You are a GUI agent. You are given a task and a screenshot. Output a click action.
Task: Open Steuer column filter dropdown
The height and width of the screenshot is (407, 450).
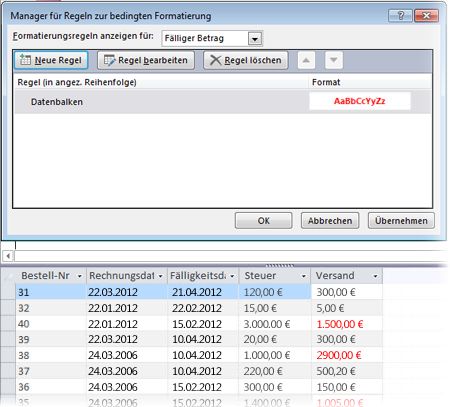304,276
